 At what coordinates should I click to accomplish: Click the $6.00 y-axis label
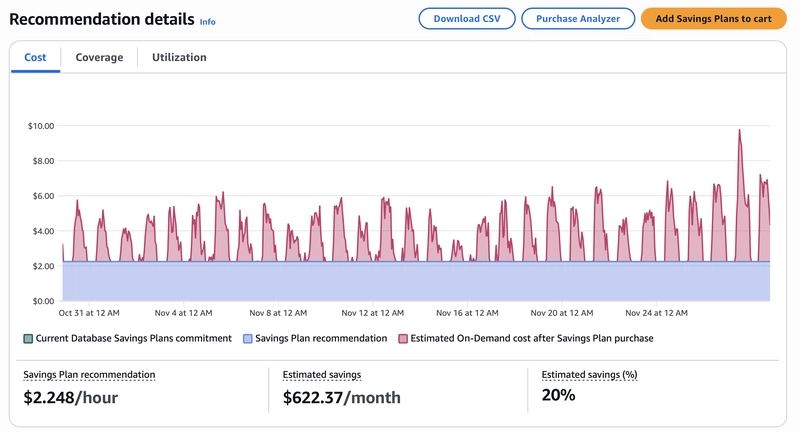[x=43, y=196]
